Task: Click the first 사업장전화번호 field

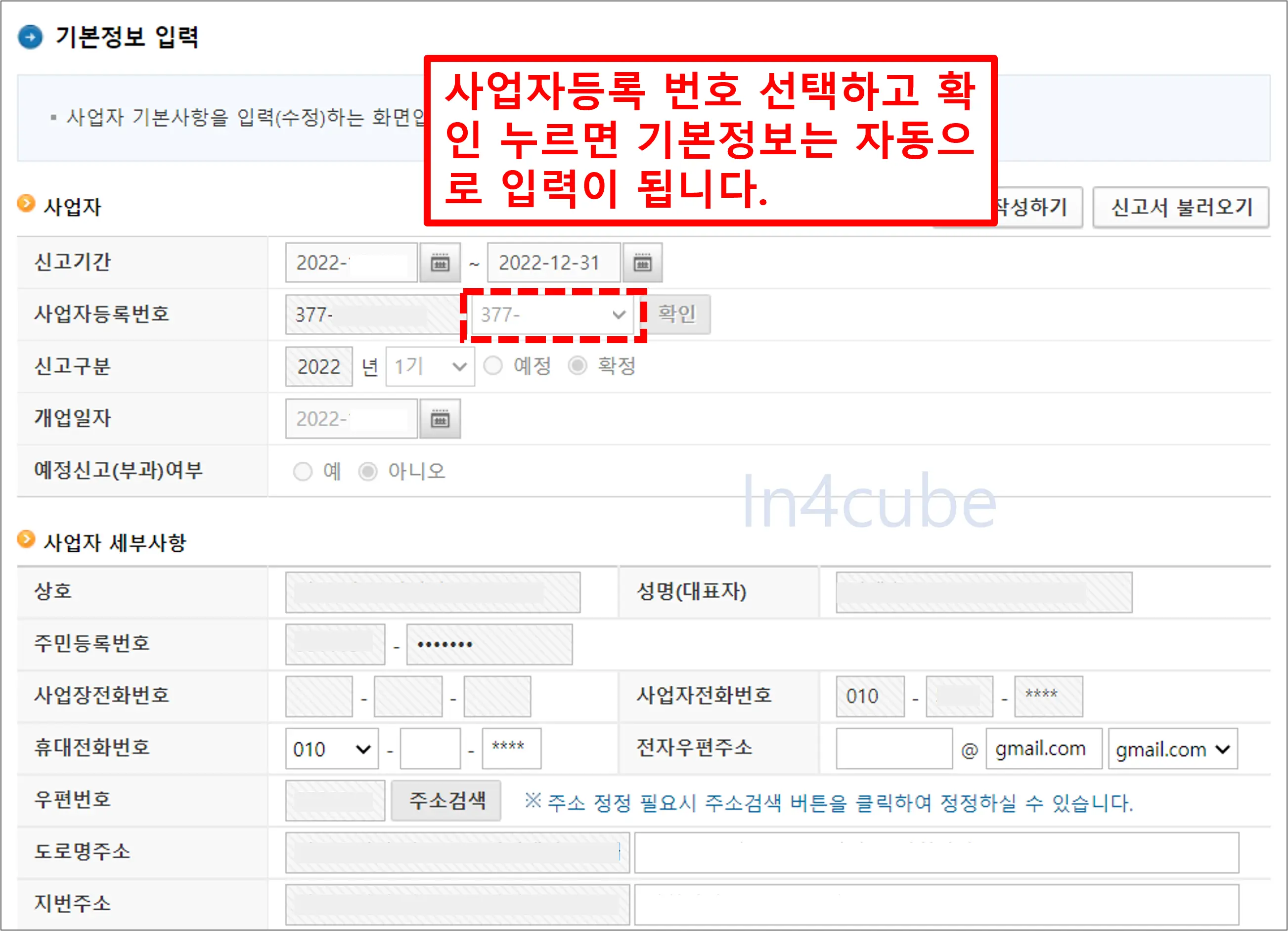Action: [318, 697]
